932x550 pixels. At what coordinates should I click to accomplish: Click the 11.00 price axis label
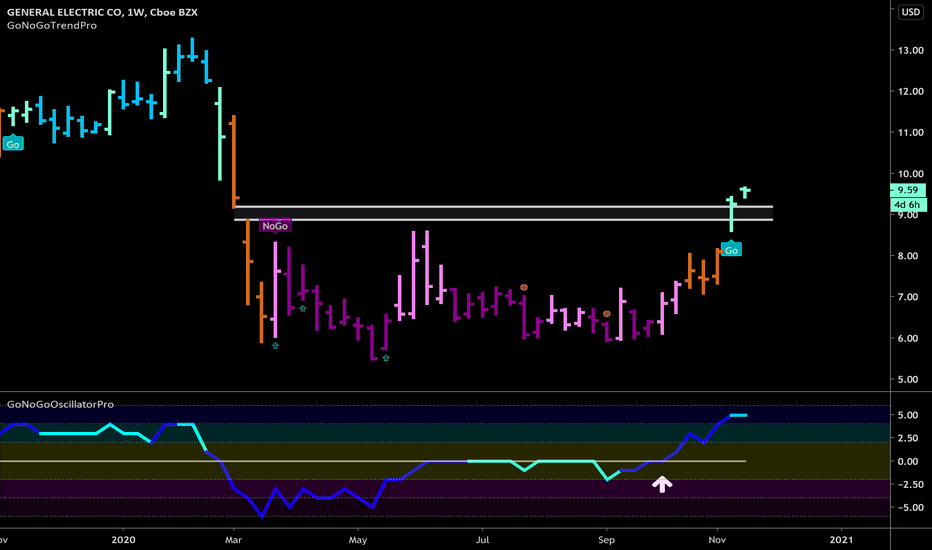pos(911,133)
